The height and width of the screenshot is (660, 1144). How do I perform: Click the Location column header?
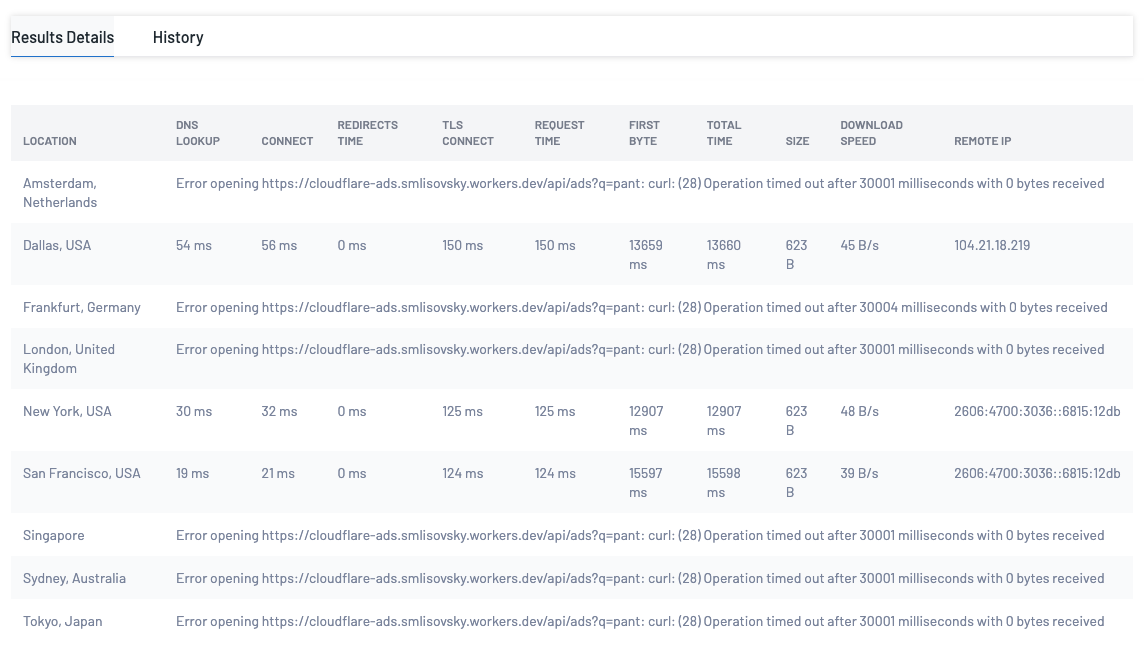click(50, 141)
